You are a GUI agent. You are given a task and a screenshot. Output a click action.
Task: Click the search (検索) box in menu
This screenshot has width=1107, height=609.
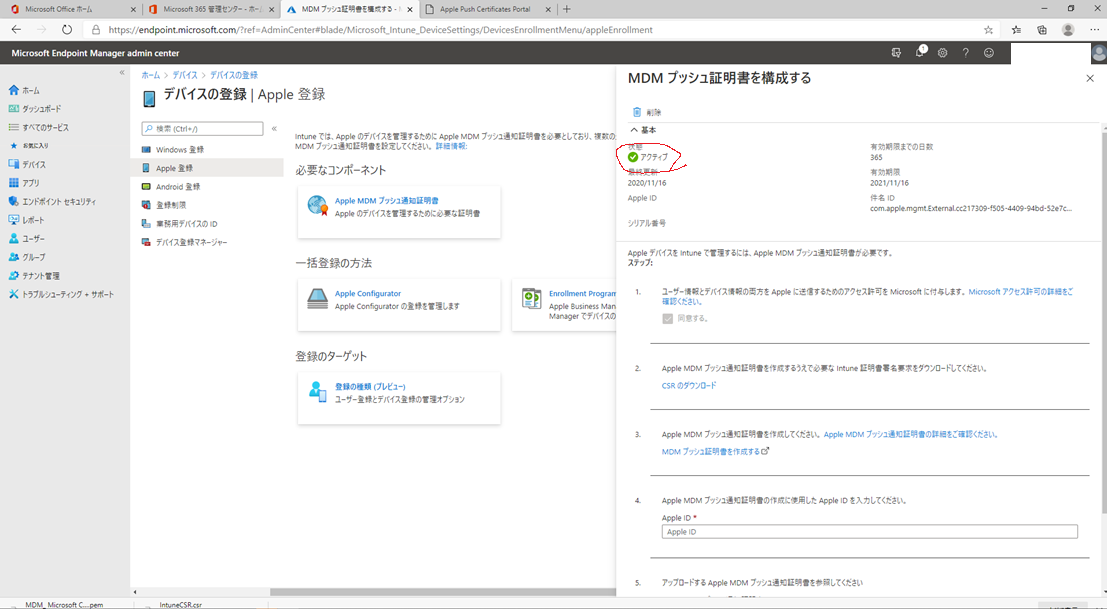(203, 128)
